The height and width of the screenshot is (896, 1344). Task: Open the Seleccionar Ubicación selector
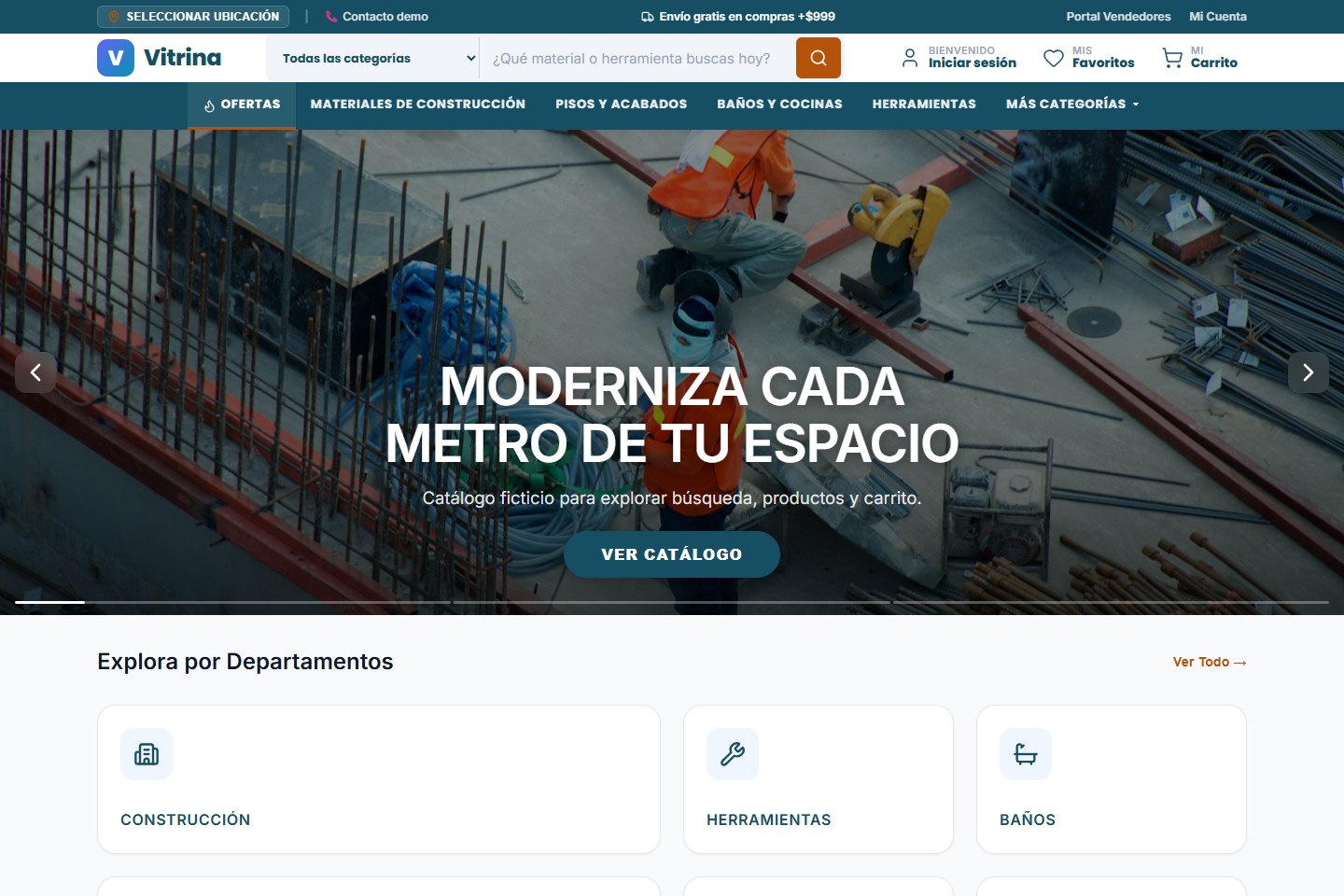[x=193, y=17]
